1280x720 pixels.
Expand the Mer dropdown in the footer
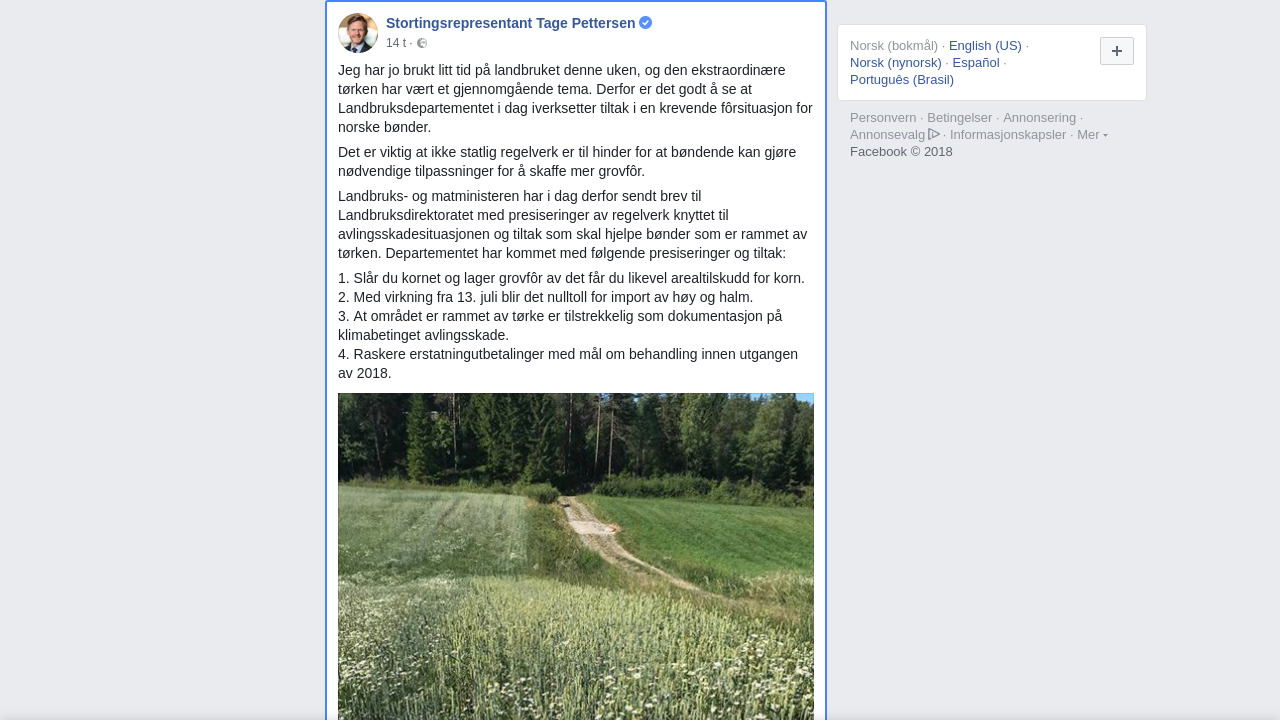point(1092,135)
